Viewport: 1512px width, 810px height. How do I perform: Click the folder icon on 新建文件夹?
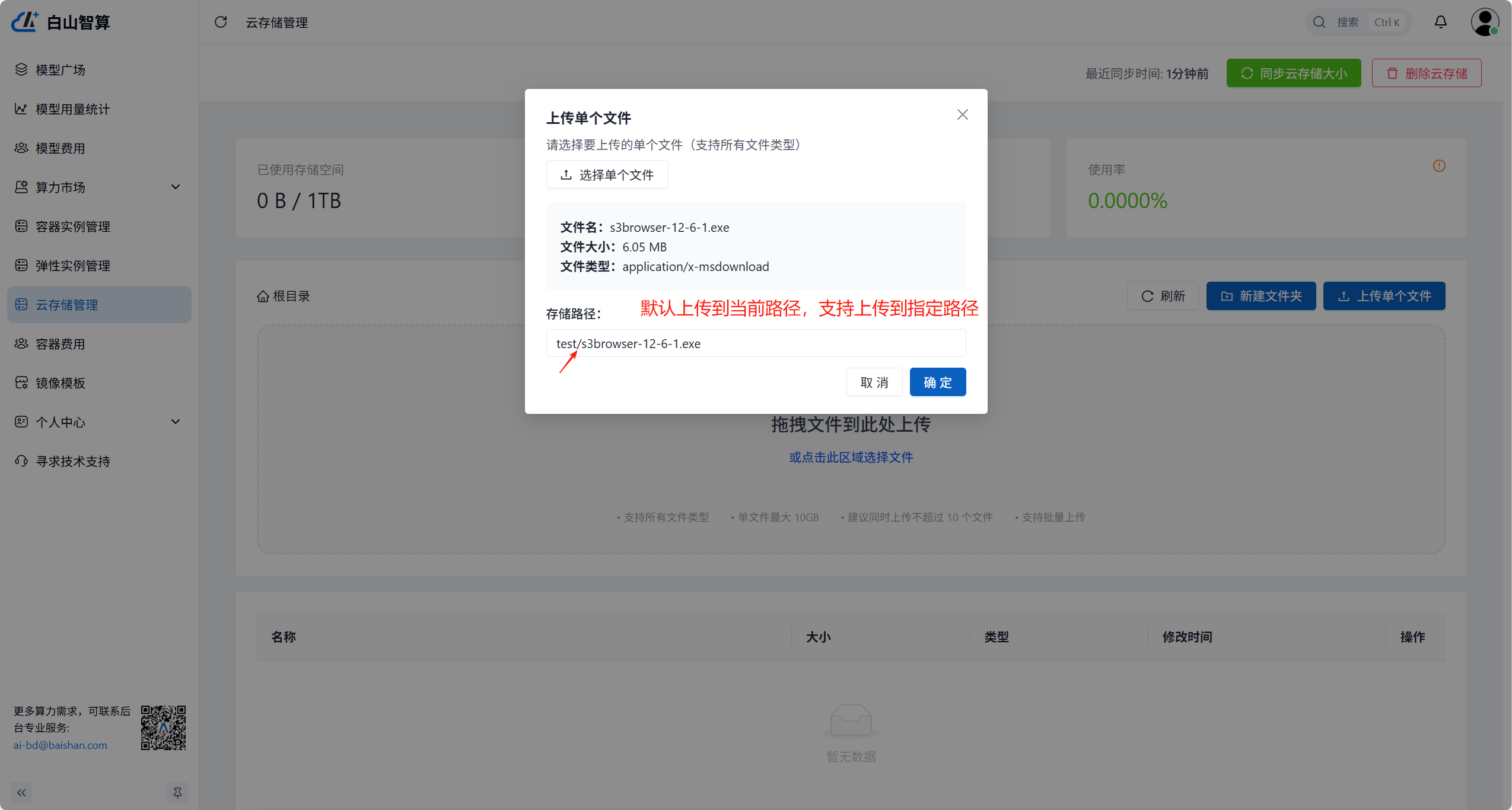click(x=1227, y=296)
